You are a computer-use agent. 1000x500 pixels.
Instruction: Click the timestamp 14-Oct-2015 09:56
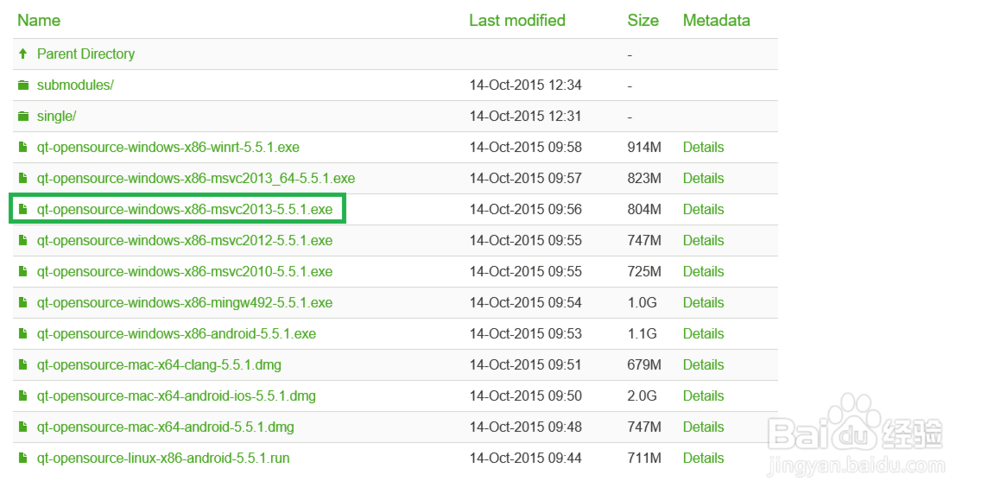tap(526, 210)
